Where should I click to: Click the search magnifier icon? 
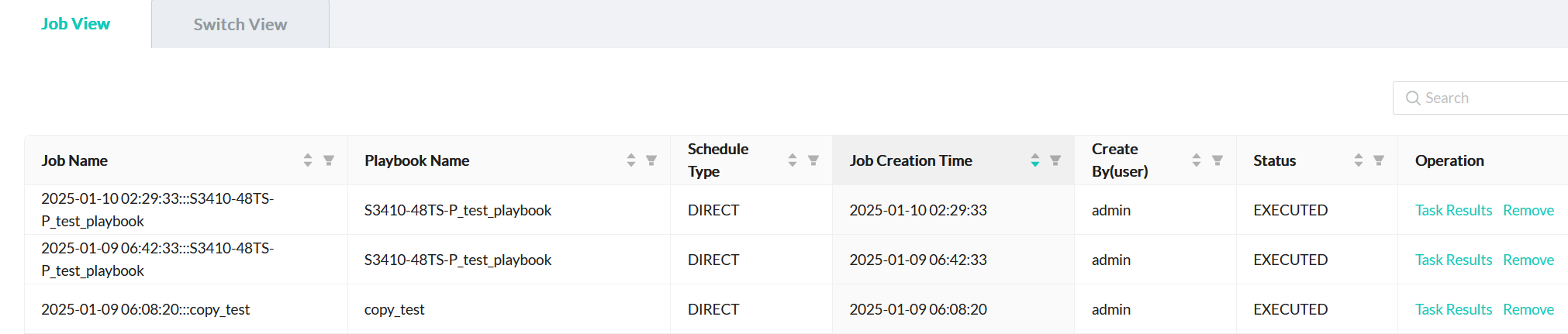(x=1413, y=98)
